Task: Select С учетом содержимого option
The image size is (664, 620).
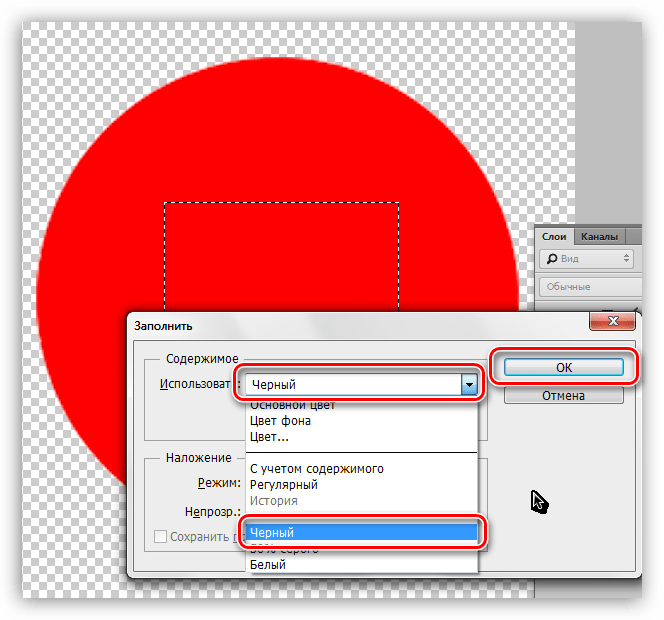Action: (362, 469)
